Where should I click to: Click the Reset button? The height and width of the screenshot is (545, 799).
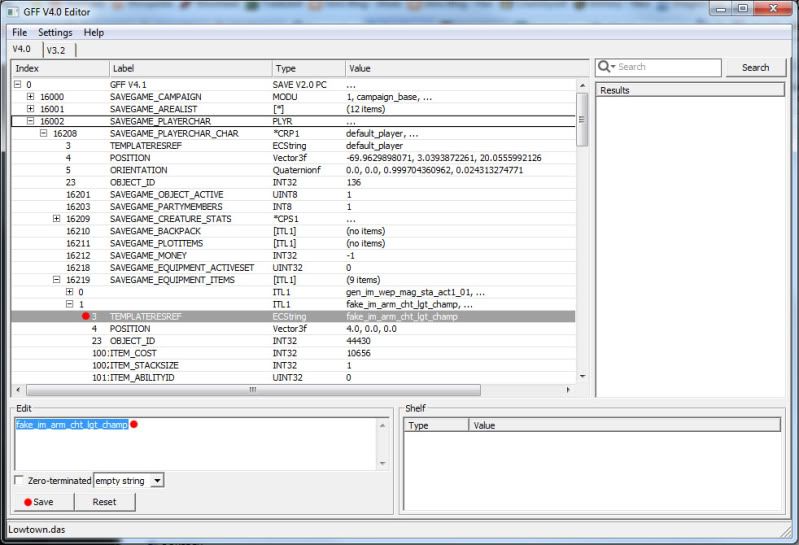(x=104, y=502)
